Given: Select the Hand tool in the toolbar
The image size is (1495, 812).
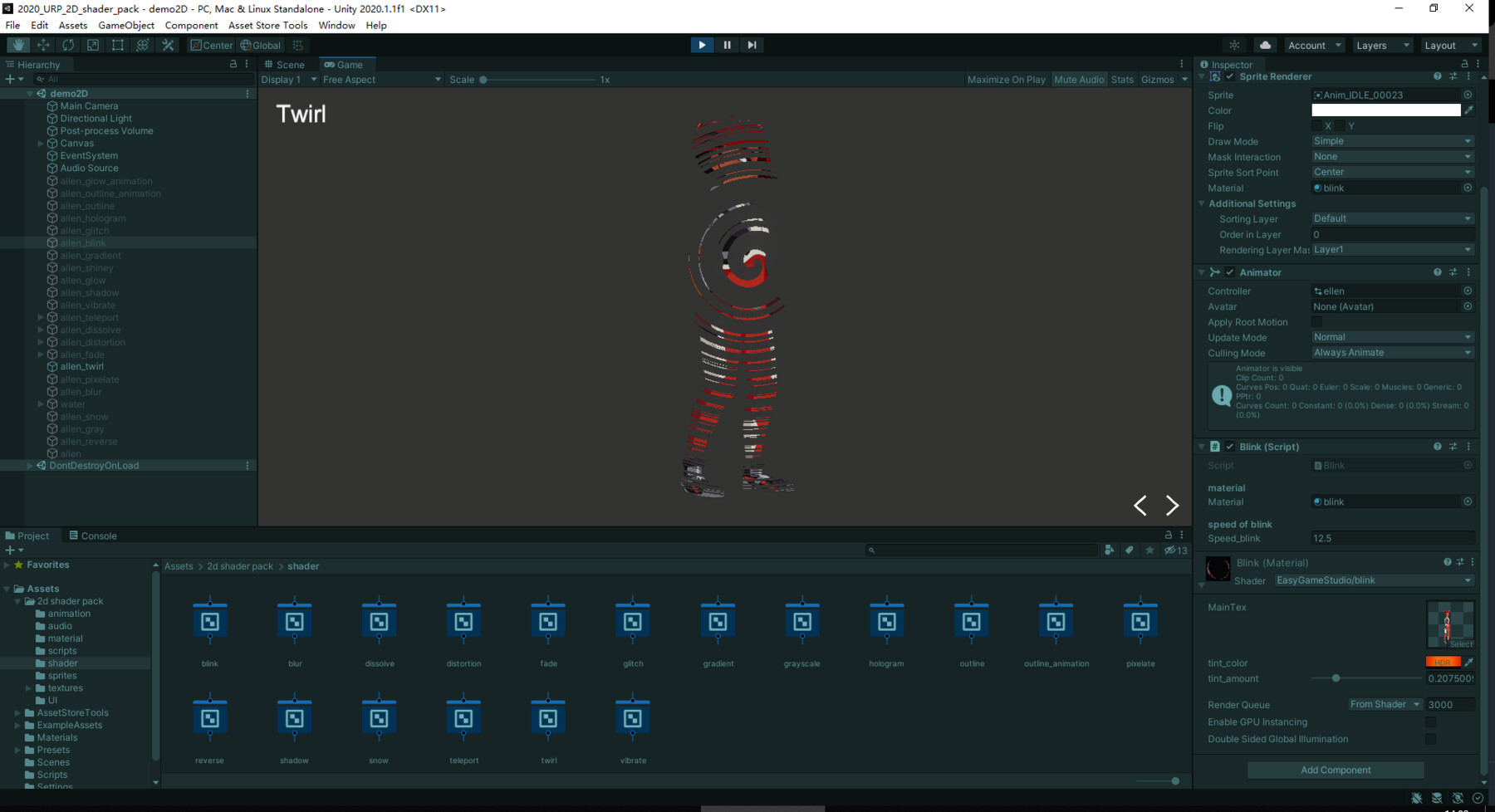Looking at the screenshot, I should 18,45.
